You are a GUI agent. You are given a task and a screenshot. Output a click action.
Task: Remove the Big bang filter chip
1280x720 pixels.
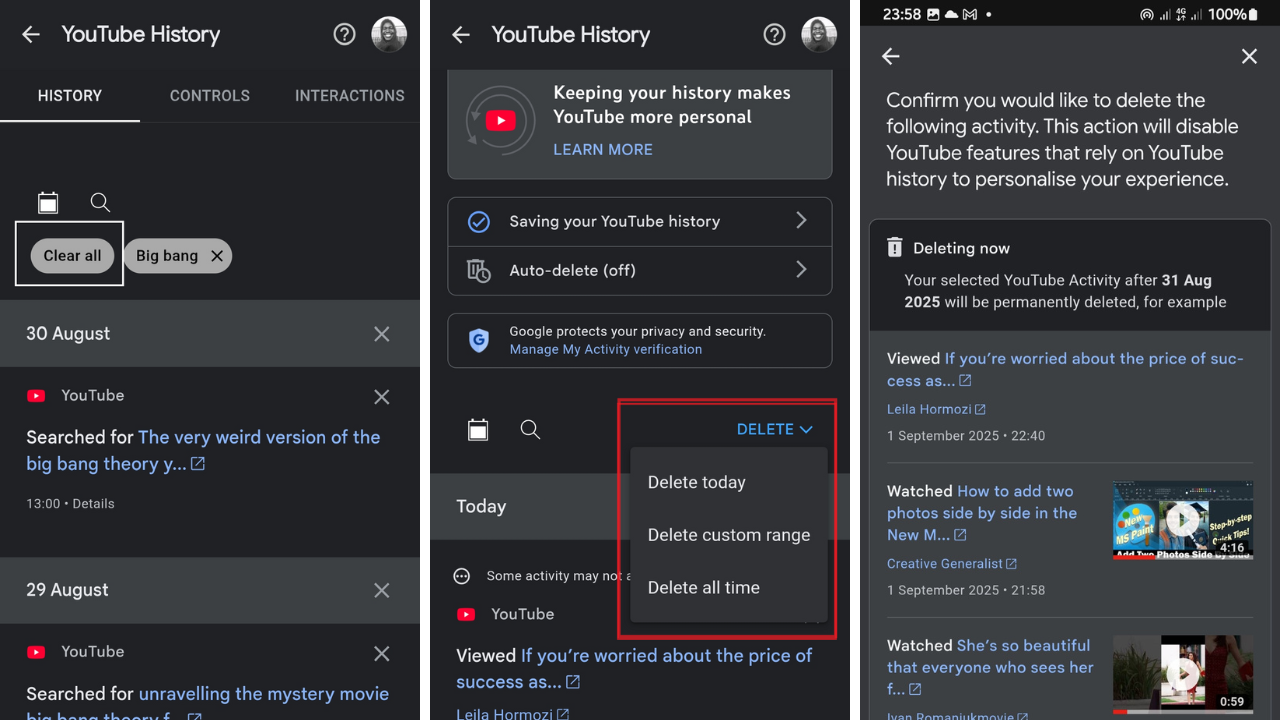point(217,255)
